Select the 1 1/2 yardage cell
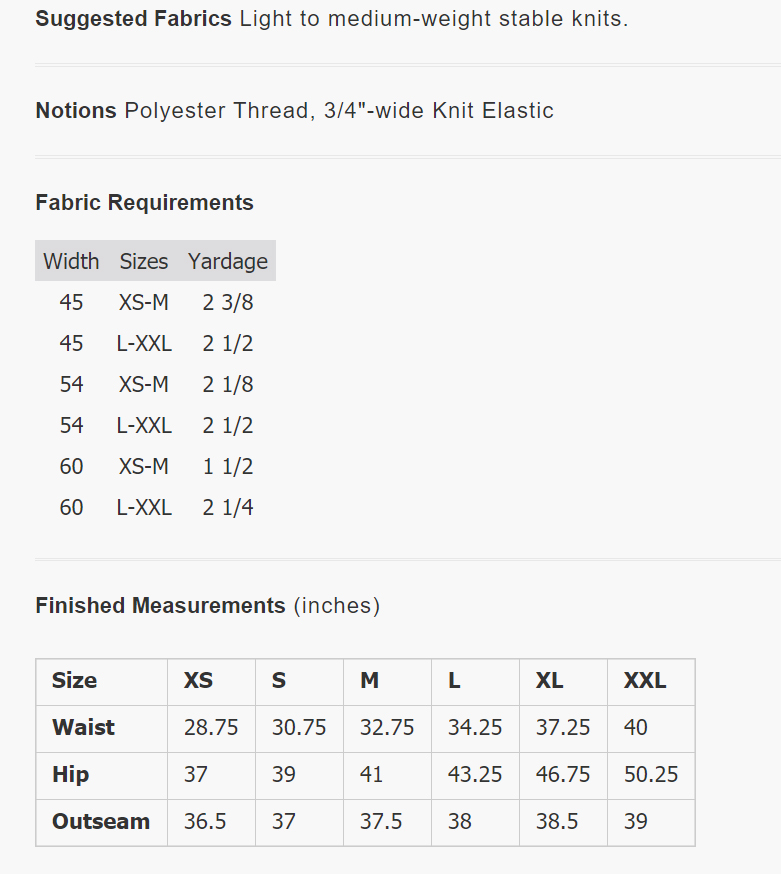 pyautogui.click(x=228, y=466)
